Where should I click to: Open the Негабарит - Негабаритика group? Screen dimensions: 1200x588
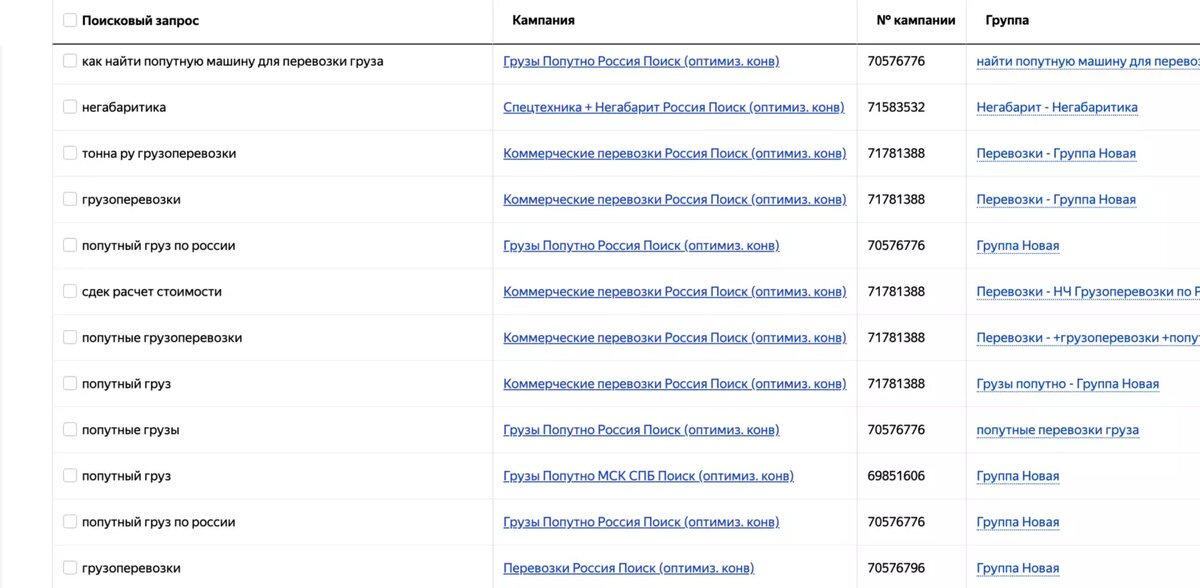coord(1057,107)
